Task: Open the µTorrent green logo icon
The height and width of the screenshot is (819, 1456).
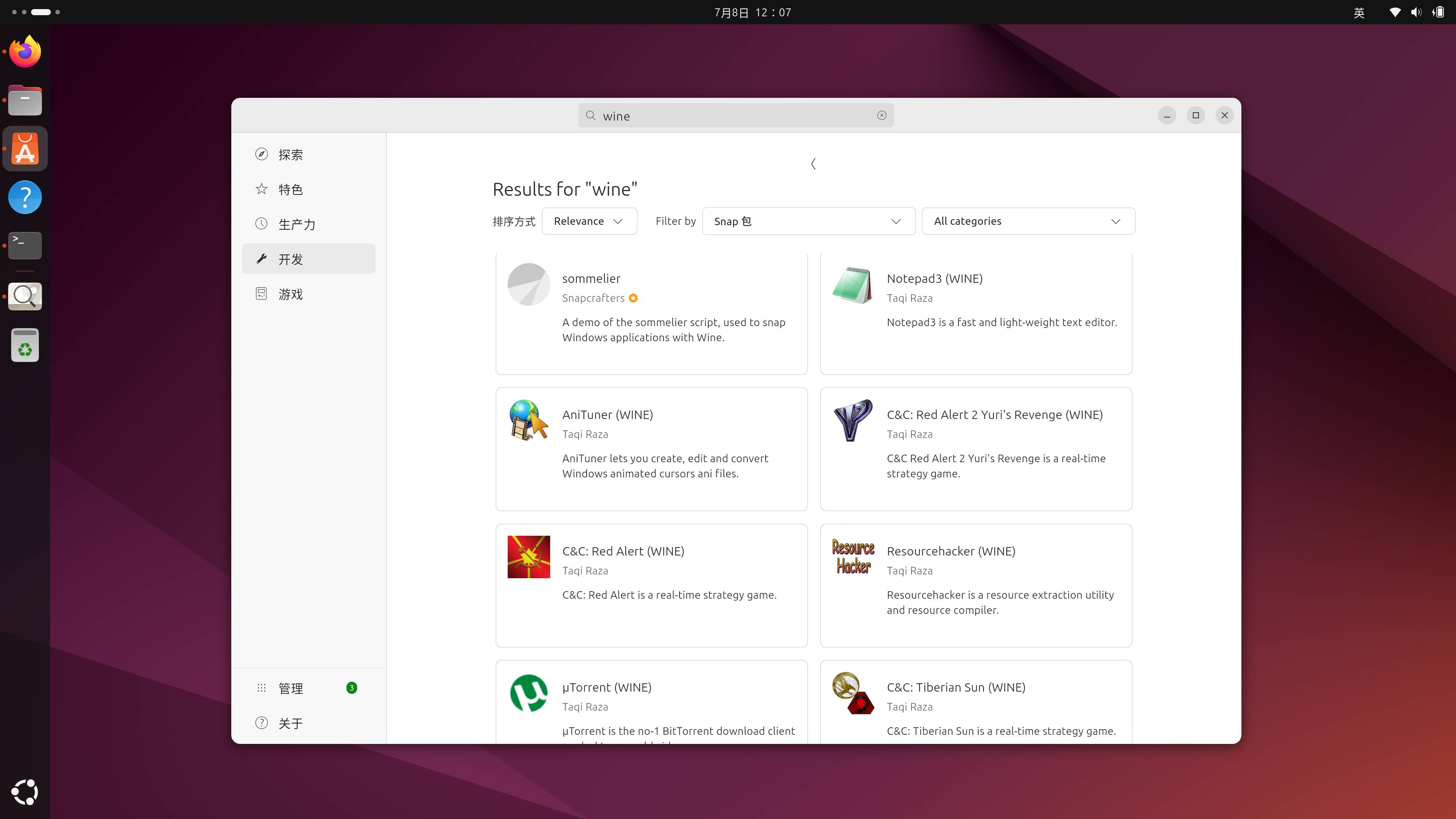Action: pyautogui.click(x=529, y=693)
